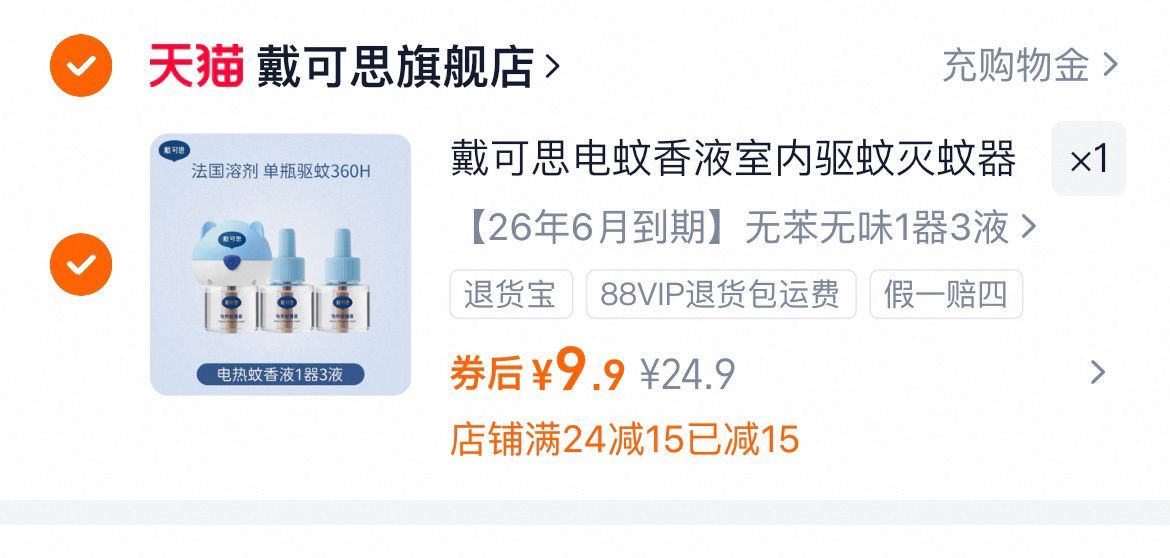Viewport: 1170px width, 558px height.
Task: Tap the 戴可思 brand badge on the thumbnail
Action: click(175, 151)
